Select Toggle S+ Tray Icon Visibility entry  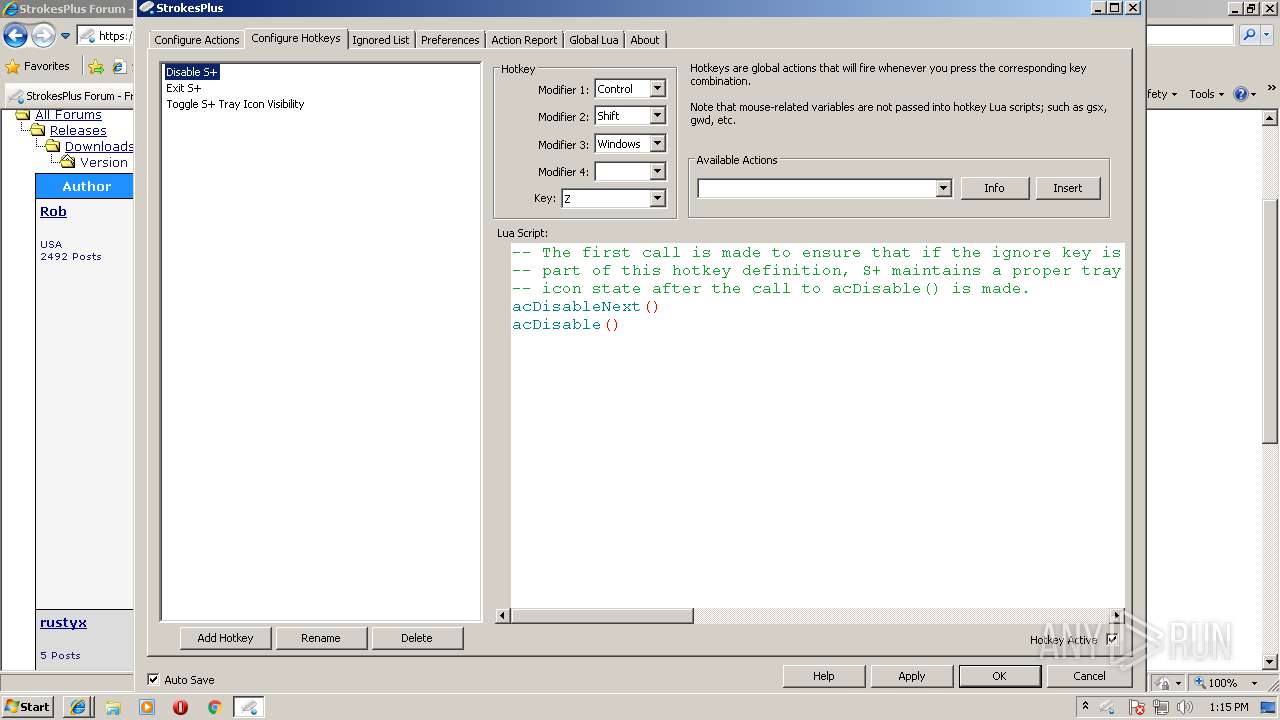(235, 104)
